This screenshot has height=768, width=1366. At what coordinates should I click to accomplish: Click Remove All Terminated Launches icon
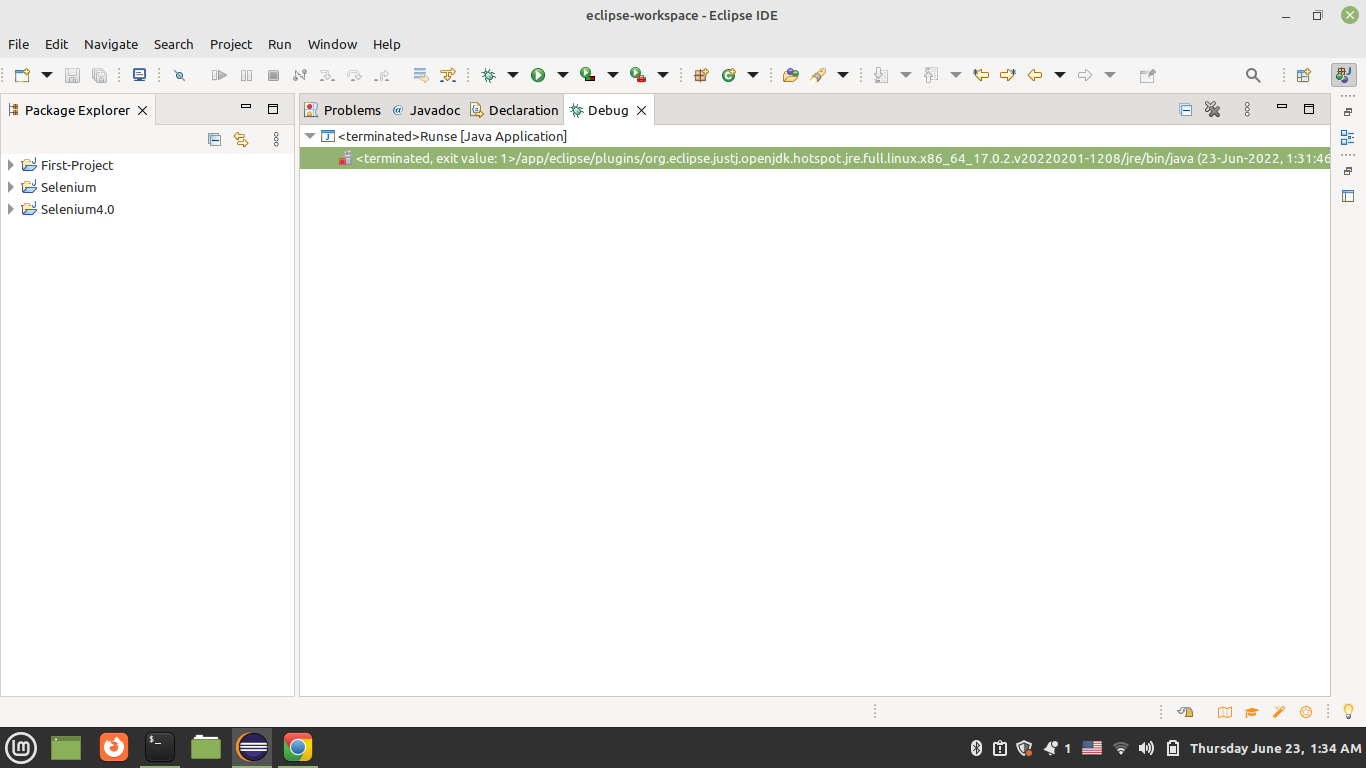click(x=1213, y=110)
